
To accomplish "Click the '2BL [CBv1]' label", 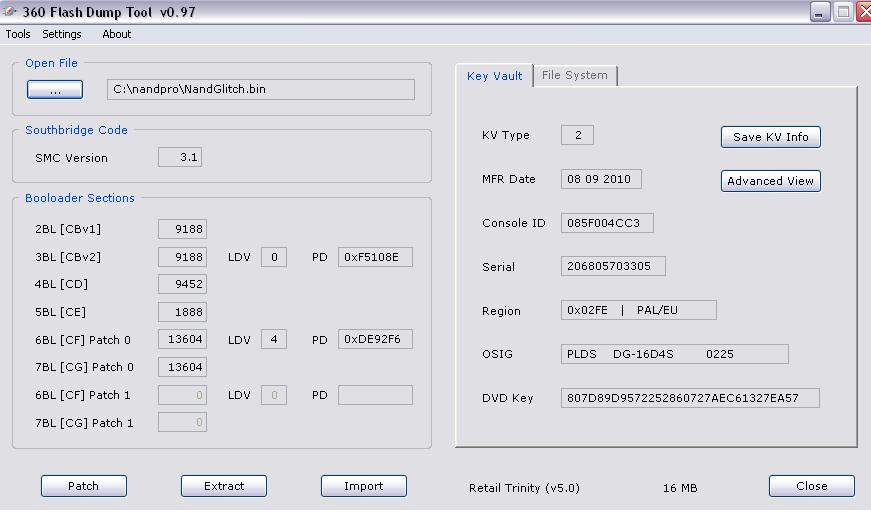I will pyautogui.click(x=68, y=229).
